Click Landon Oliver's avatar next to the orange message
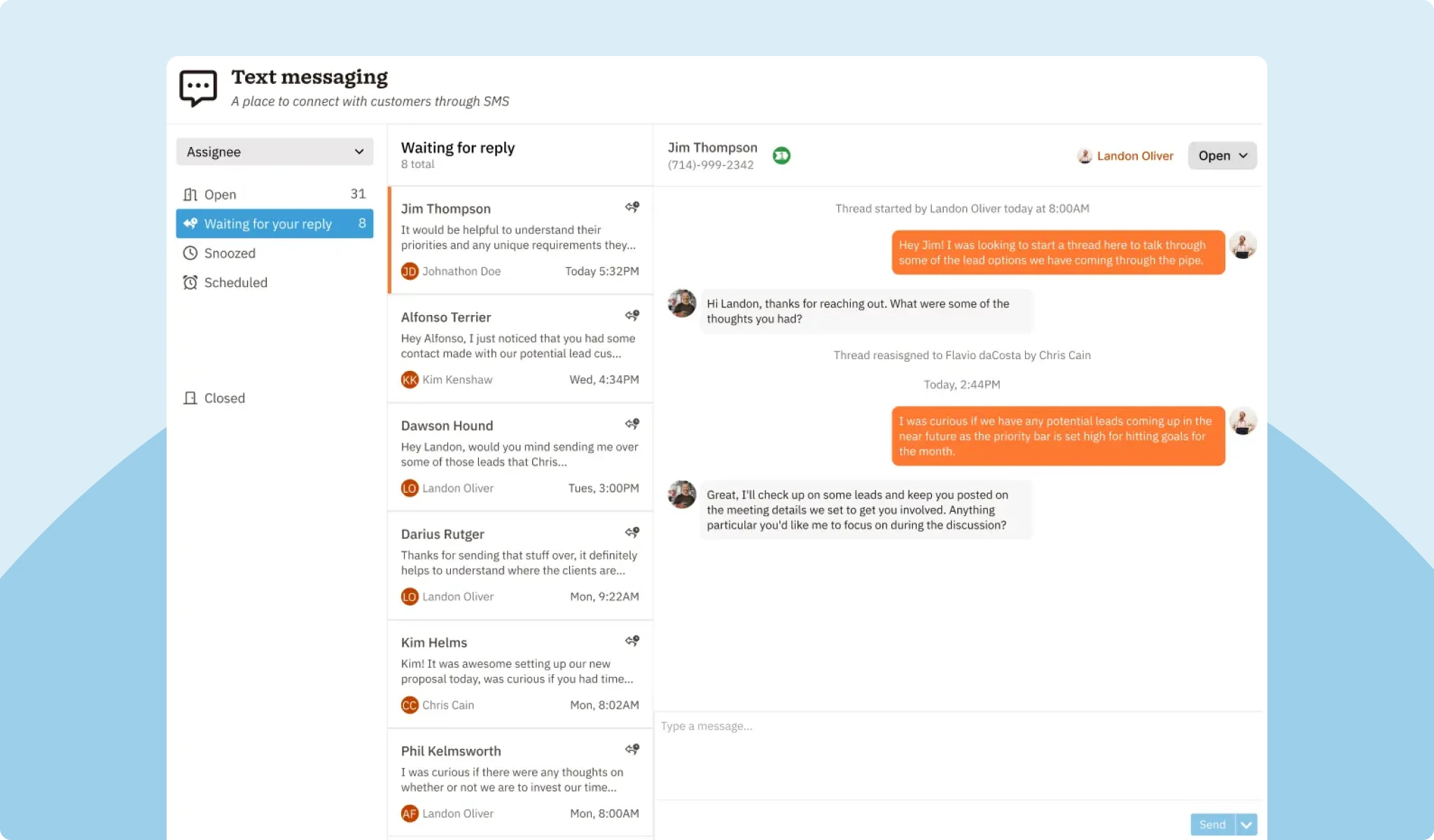The width and height of the screenshot is (1434, 840). point(1244,246)
